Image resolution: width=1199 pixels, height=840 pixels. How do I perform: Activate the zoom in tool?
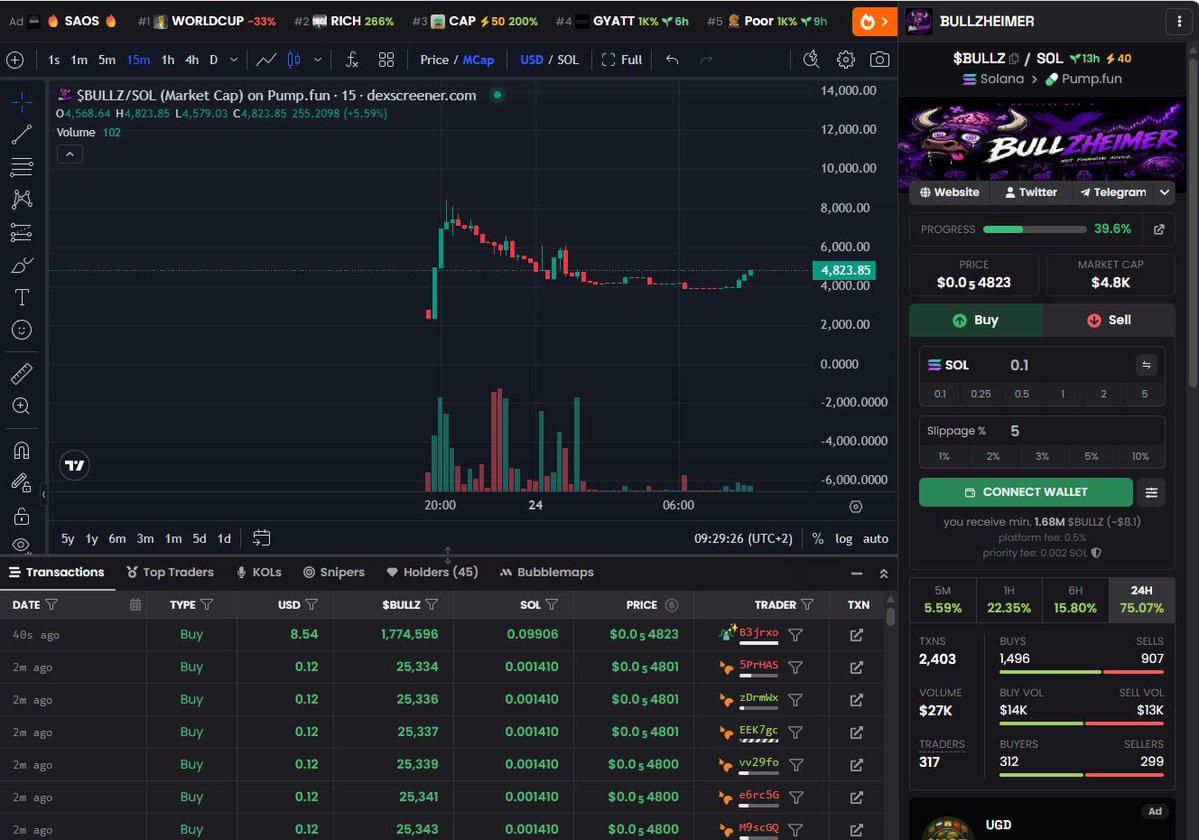tap(21, 406)
